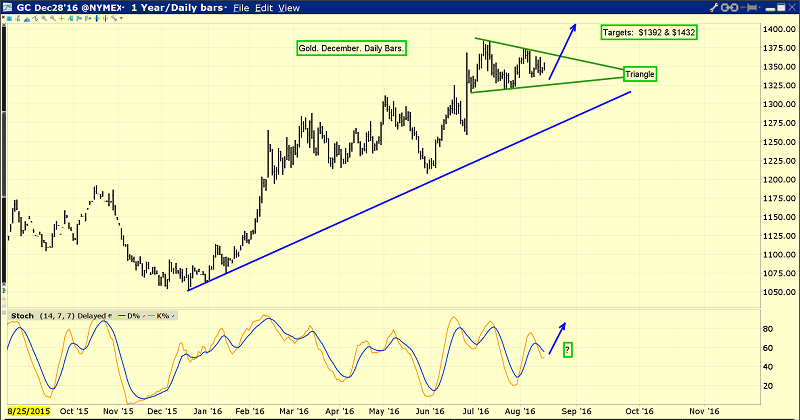
Task: Click the Stoch indicator label
Action: 22,316
